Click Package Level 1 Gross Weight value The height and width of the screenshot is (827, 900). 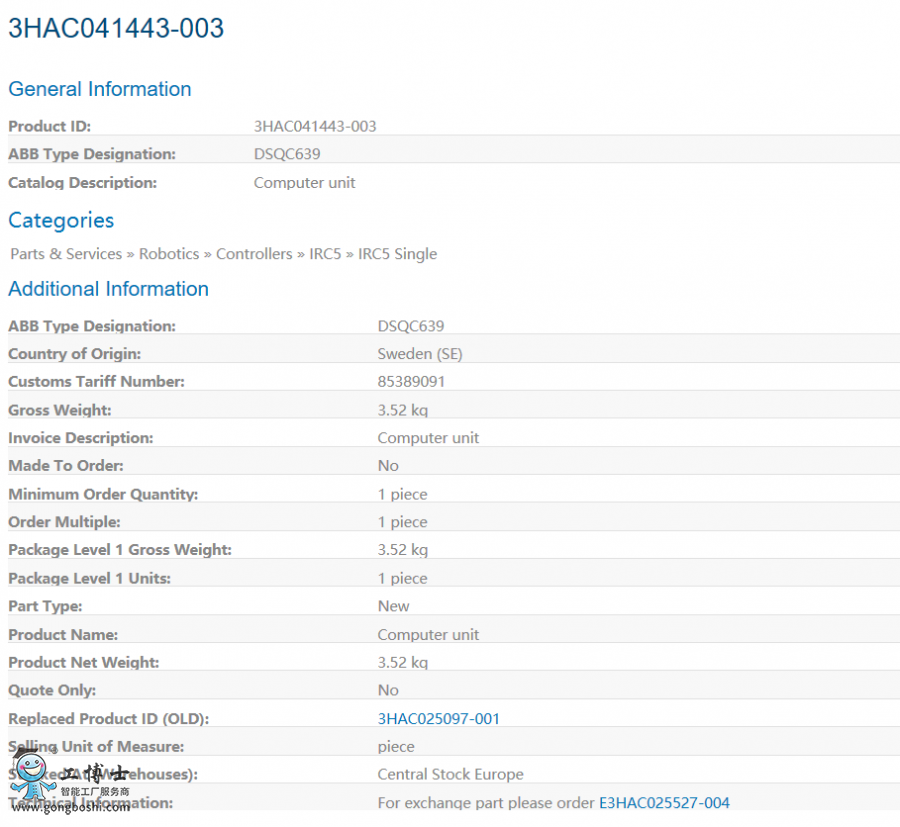click(x=403, y=550)
